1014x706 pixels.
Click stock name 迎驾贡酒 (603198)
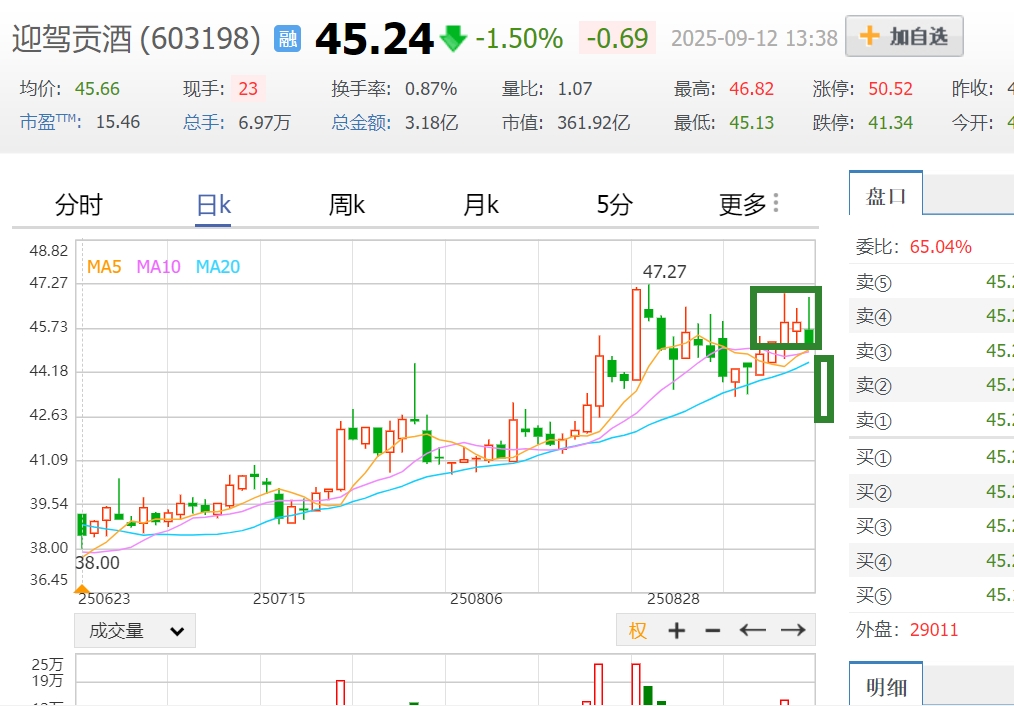coord(136,39)
